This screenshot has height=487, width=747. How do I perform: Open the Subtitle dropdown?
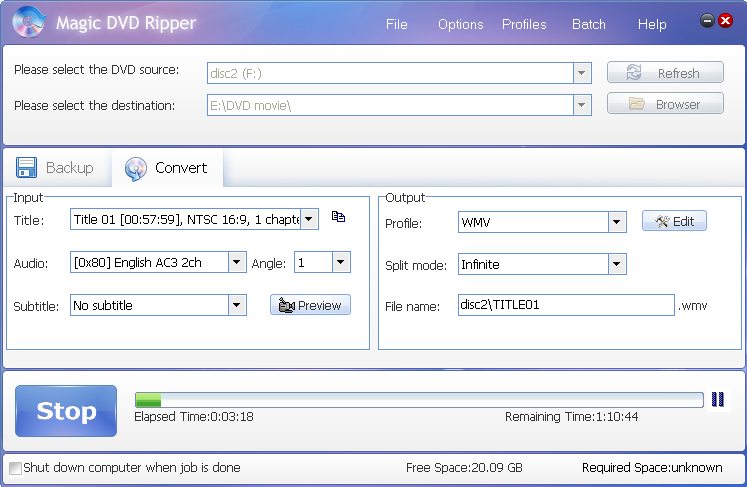(237, 305)
